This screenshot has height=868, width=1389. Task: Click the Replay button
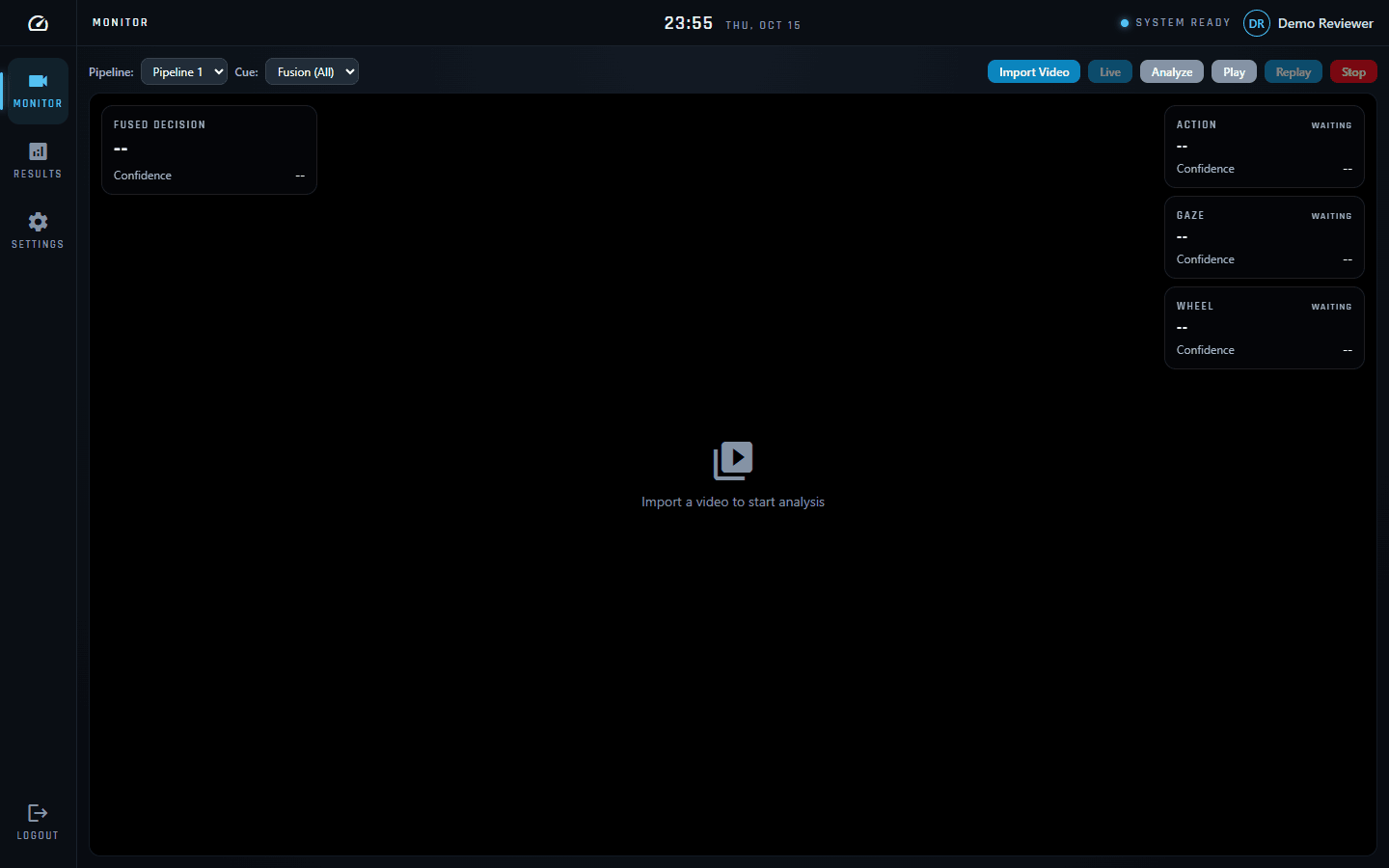(1294, 72)
